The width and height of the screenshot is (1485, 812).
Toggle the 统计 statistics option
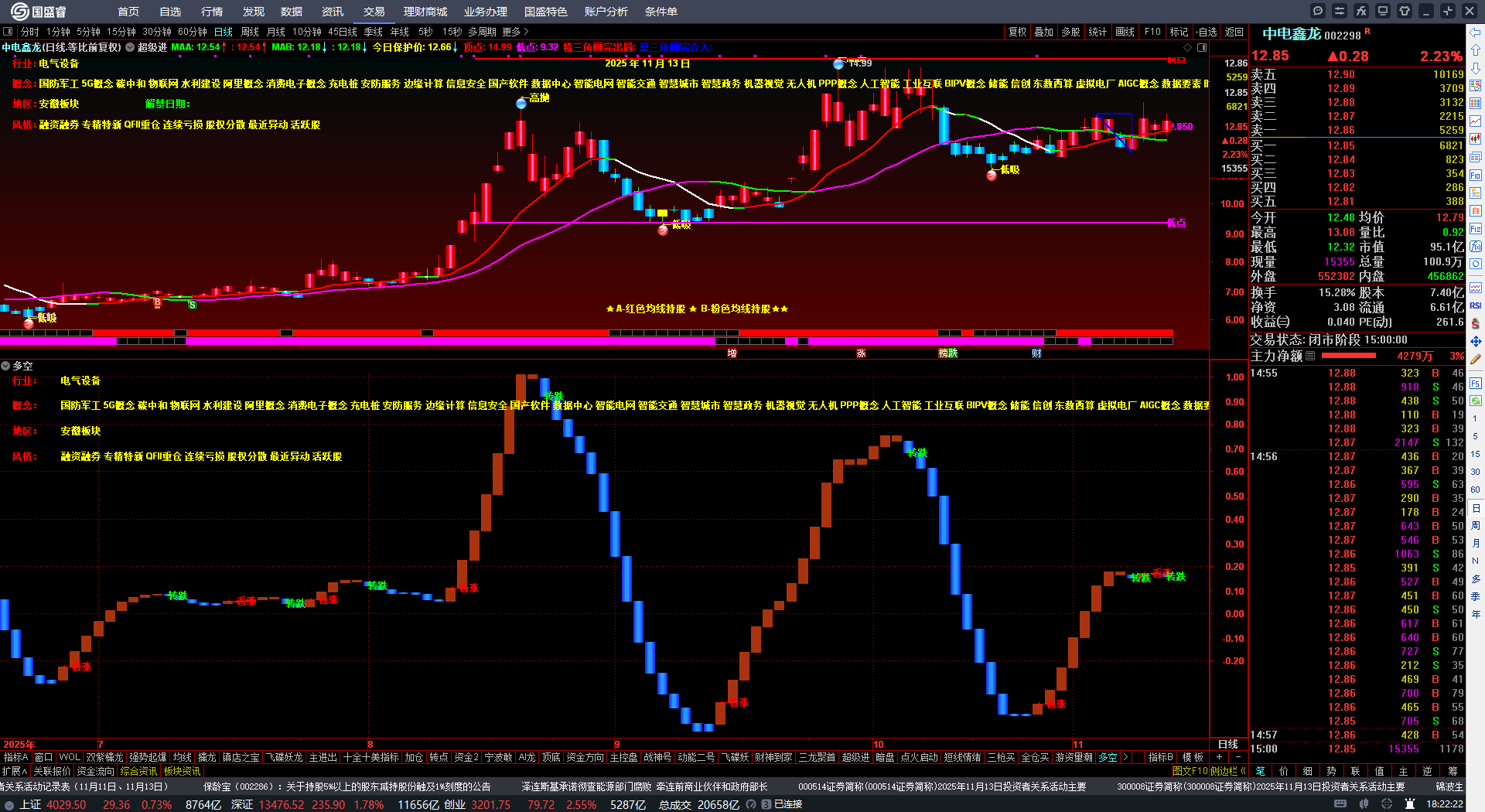pos(1098,32)
